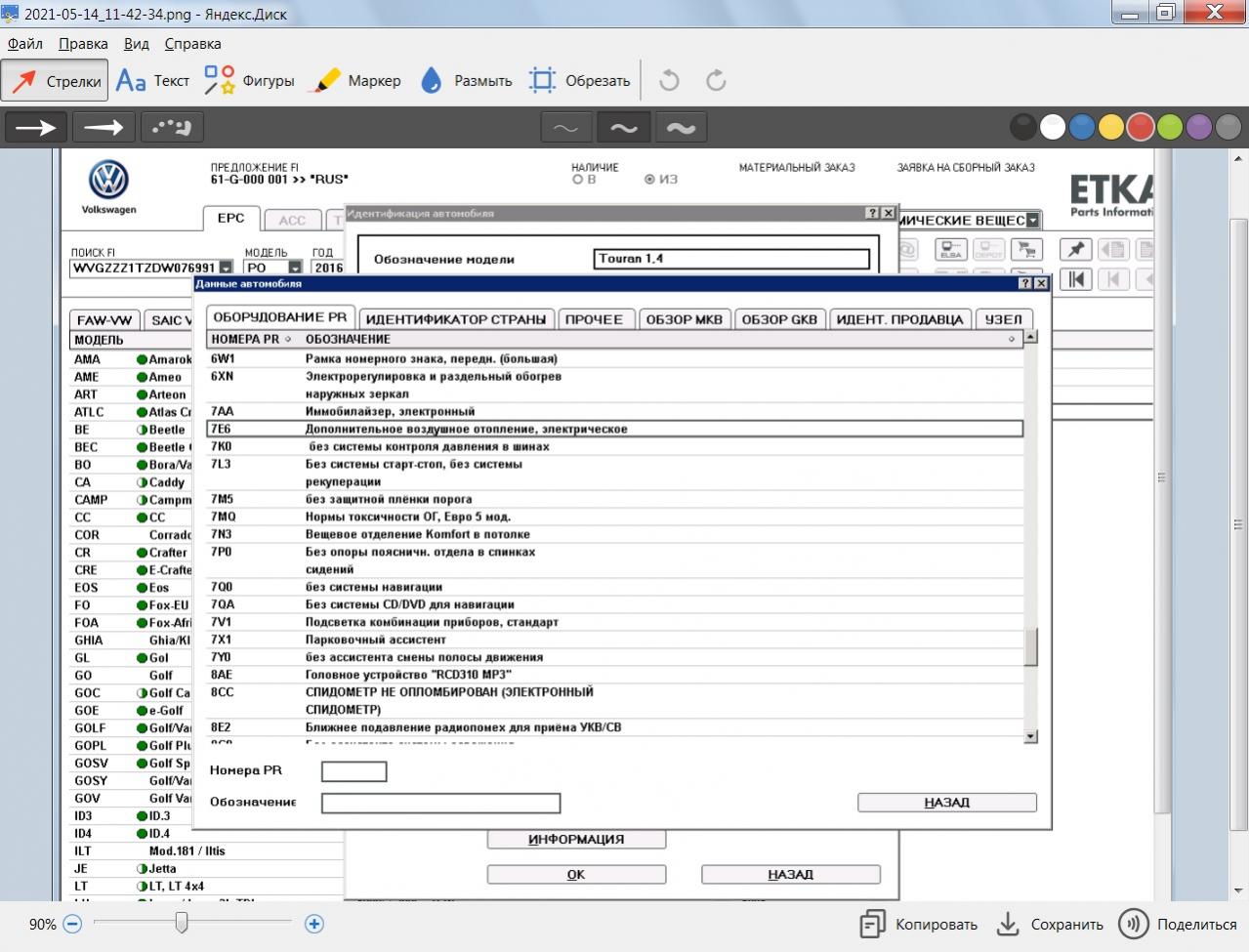
Task: Redo the last edit
Action: [716, 81]
